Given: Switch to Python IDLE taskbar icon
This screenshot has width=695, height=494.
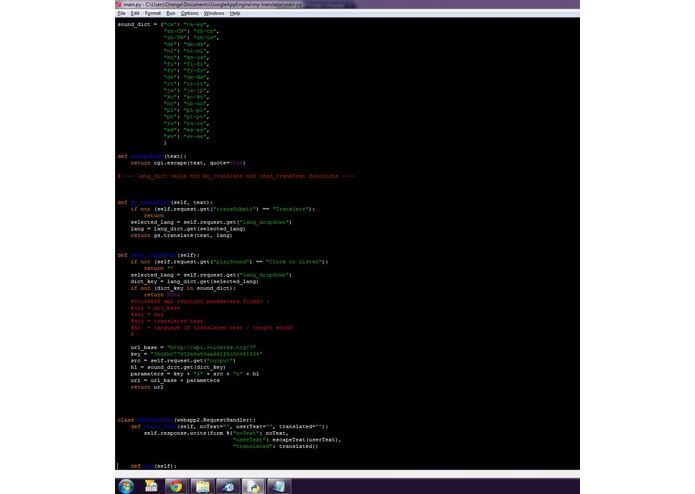Looking at the screenshot, I should [253, 486].
